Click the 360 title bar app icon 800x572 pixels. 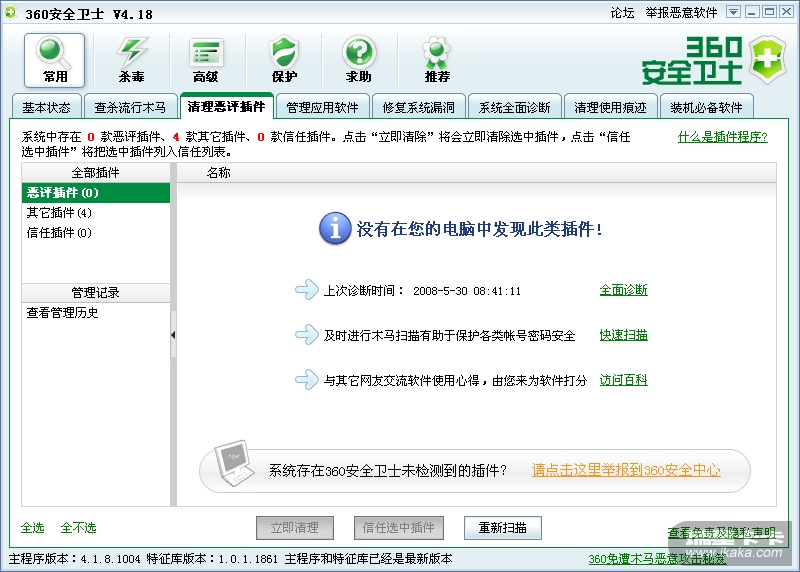tap(11, 13)
